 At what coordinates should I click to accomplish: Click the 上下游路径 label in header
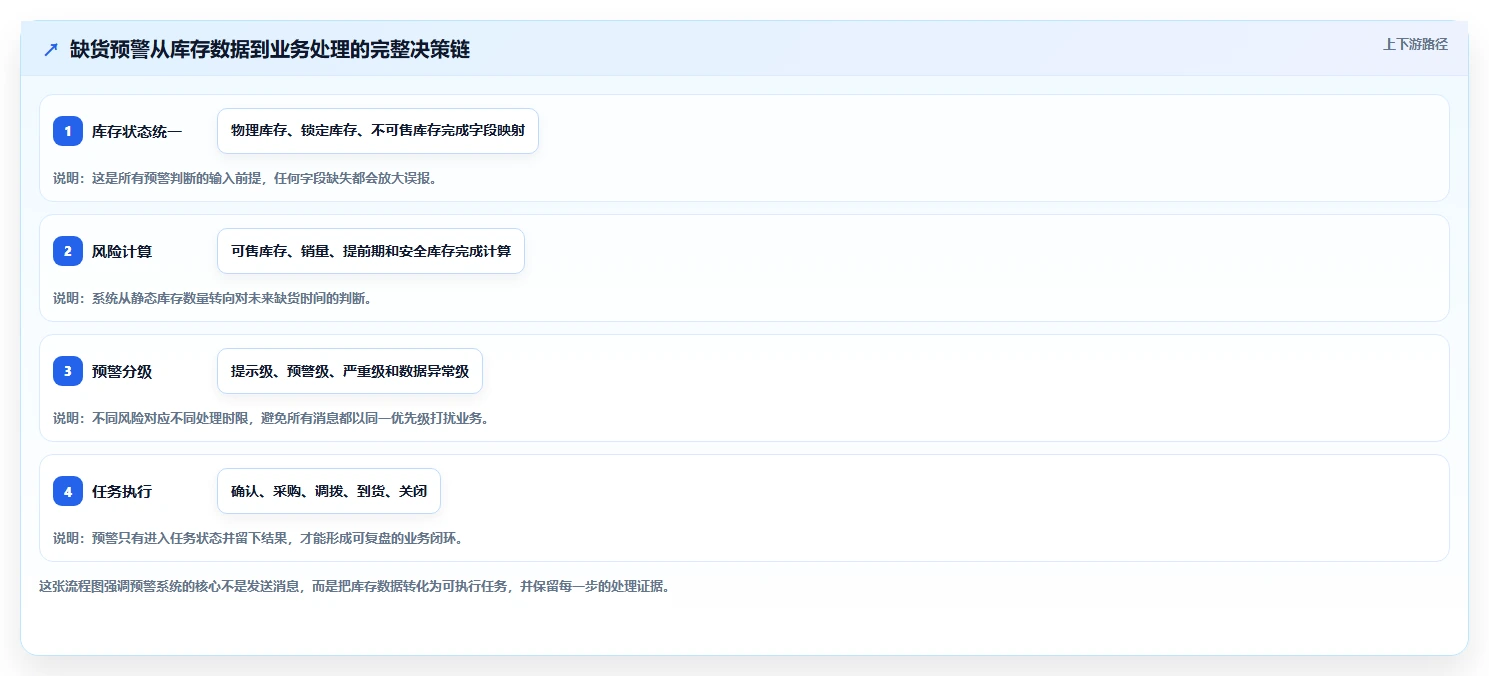pyautogui.click(x=1415, y=44)
